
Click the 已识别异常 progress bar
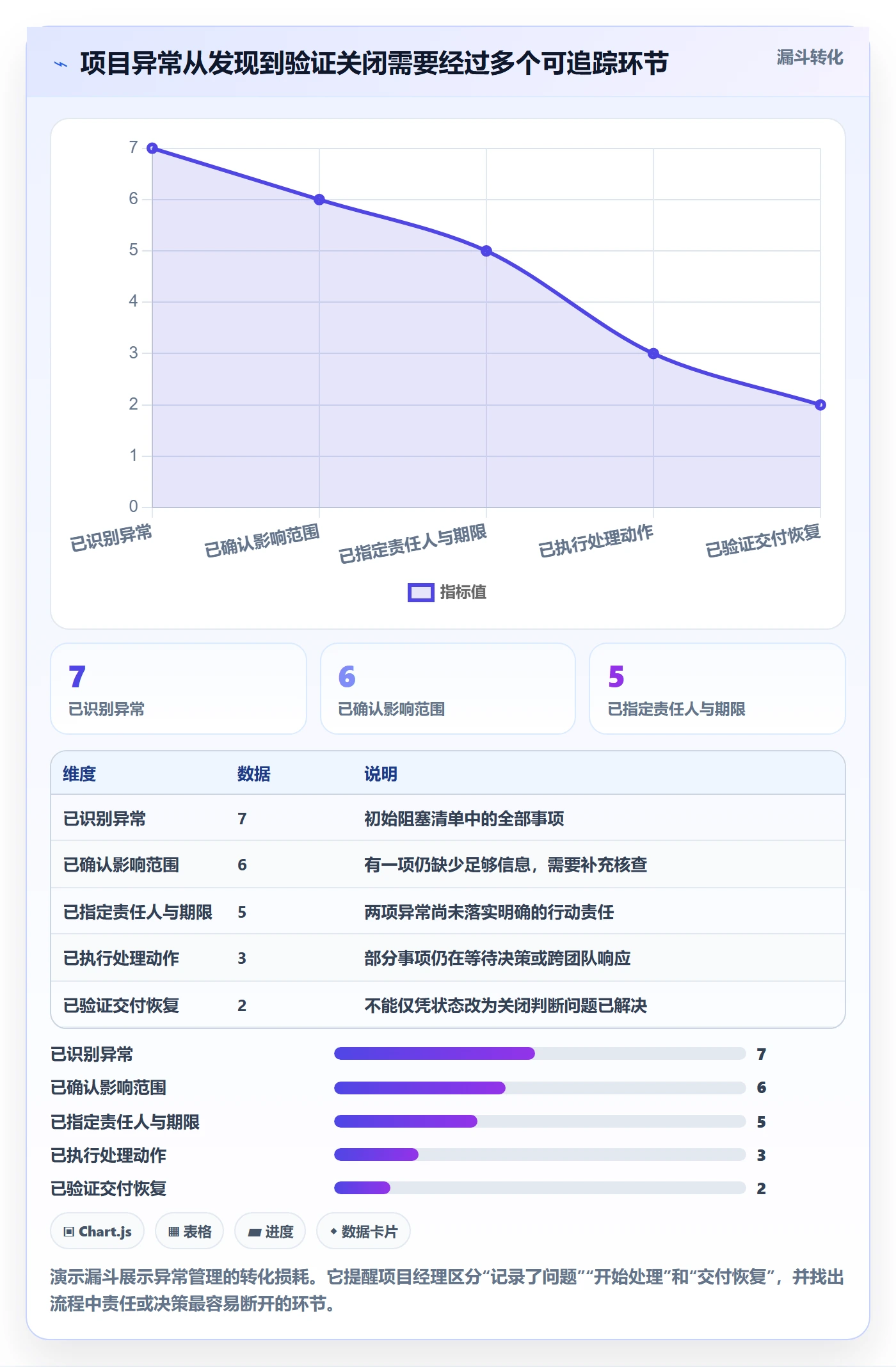click(x=540, y=1053)
